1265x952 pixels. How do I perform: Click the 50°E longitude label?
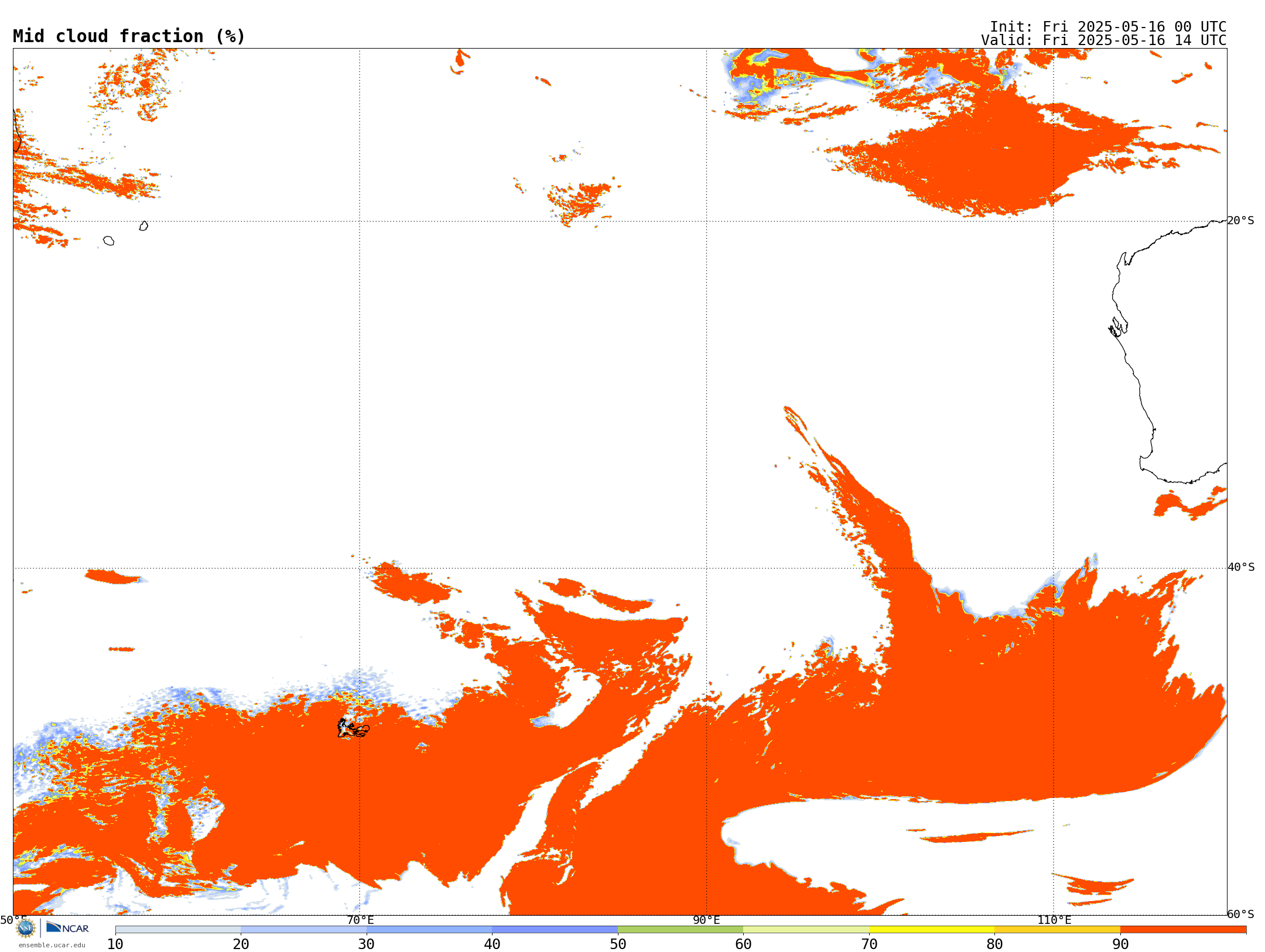tap(13, 920)
